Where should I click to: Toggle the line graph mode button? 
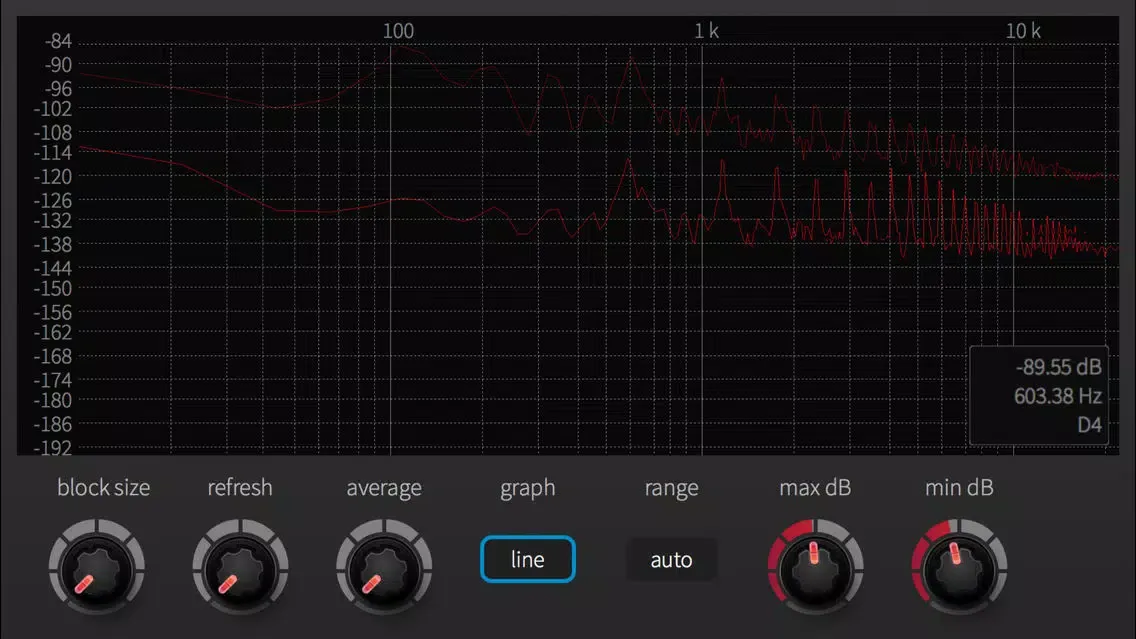(527, 559)
